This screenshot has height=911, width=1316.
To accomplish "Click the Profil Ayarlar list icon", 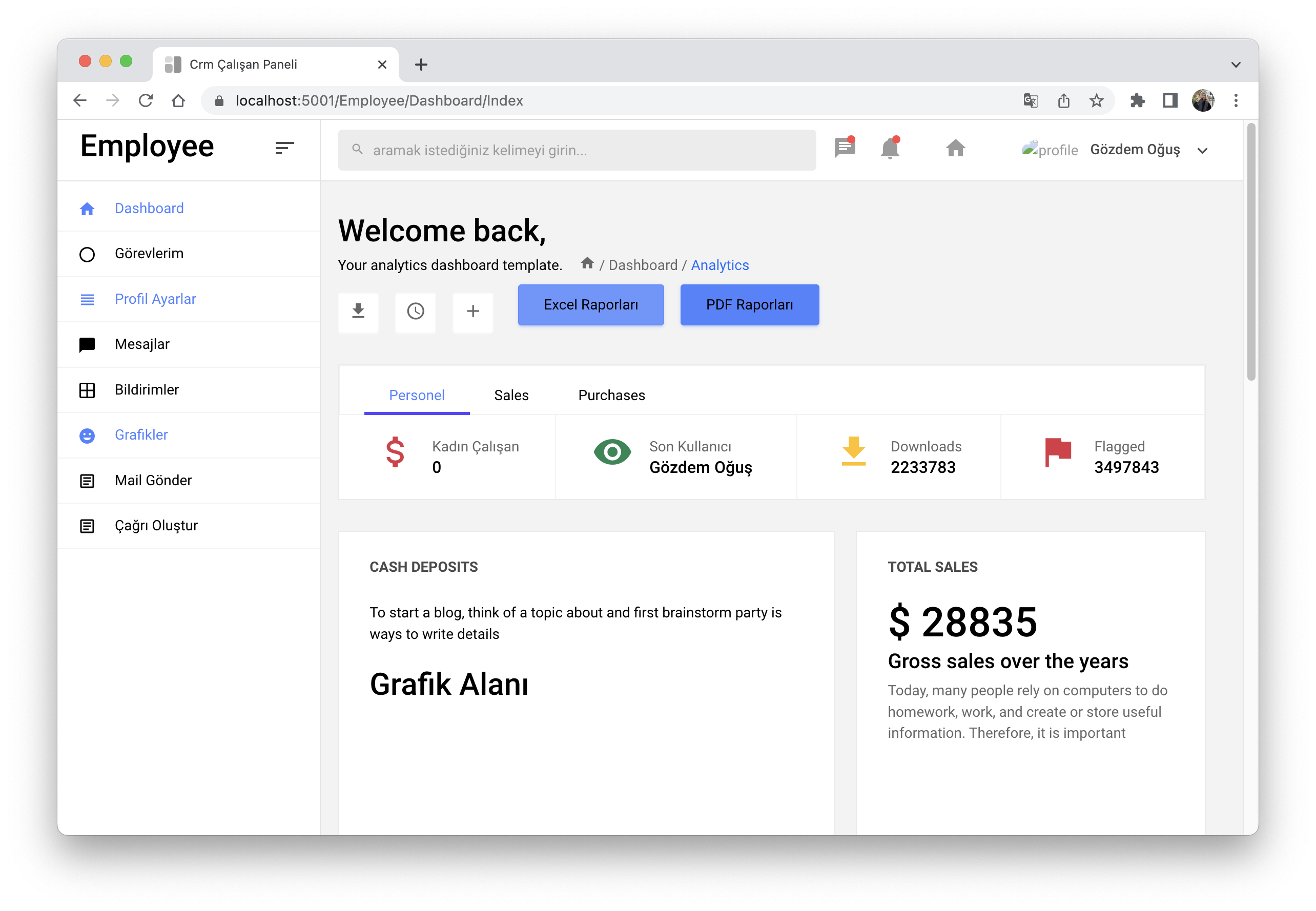I will (87, 300).
